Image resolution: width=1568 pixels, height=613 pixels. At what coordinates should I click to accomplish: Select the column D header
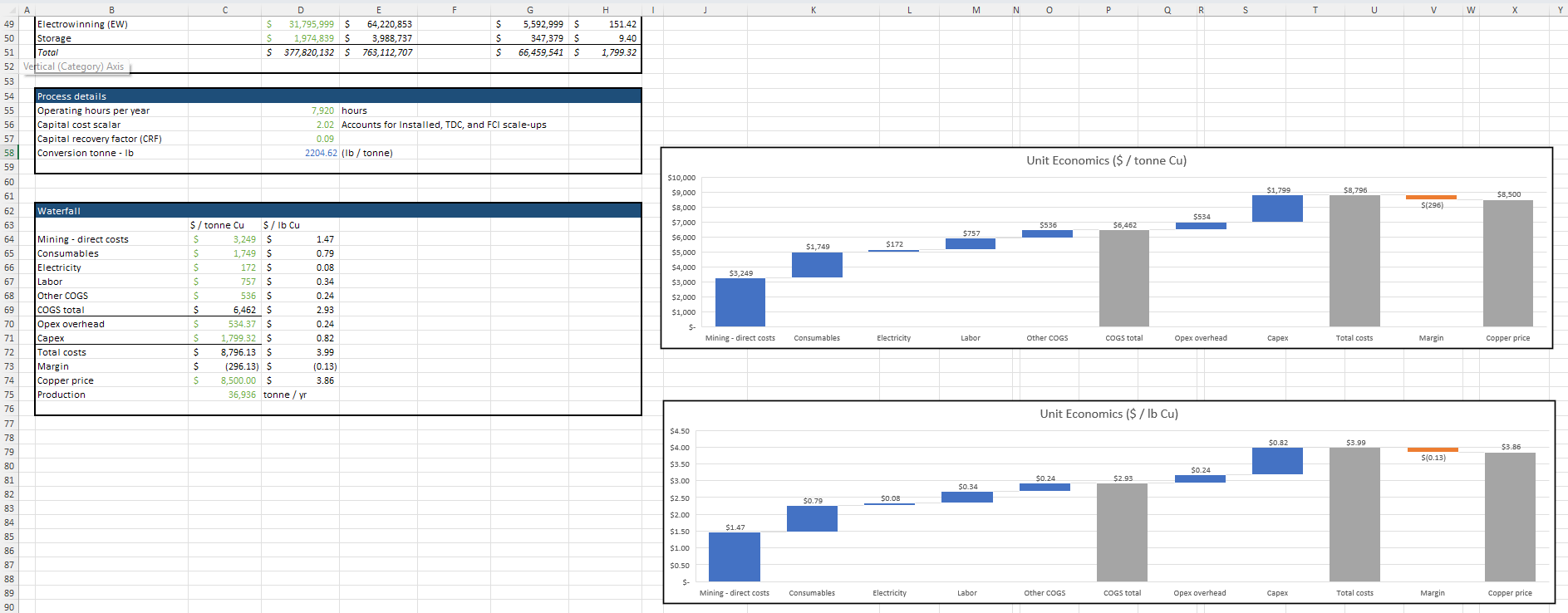point(300,10)
